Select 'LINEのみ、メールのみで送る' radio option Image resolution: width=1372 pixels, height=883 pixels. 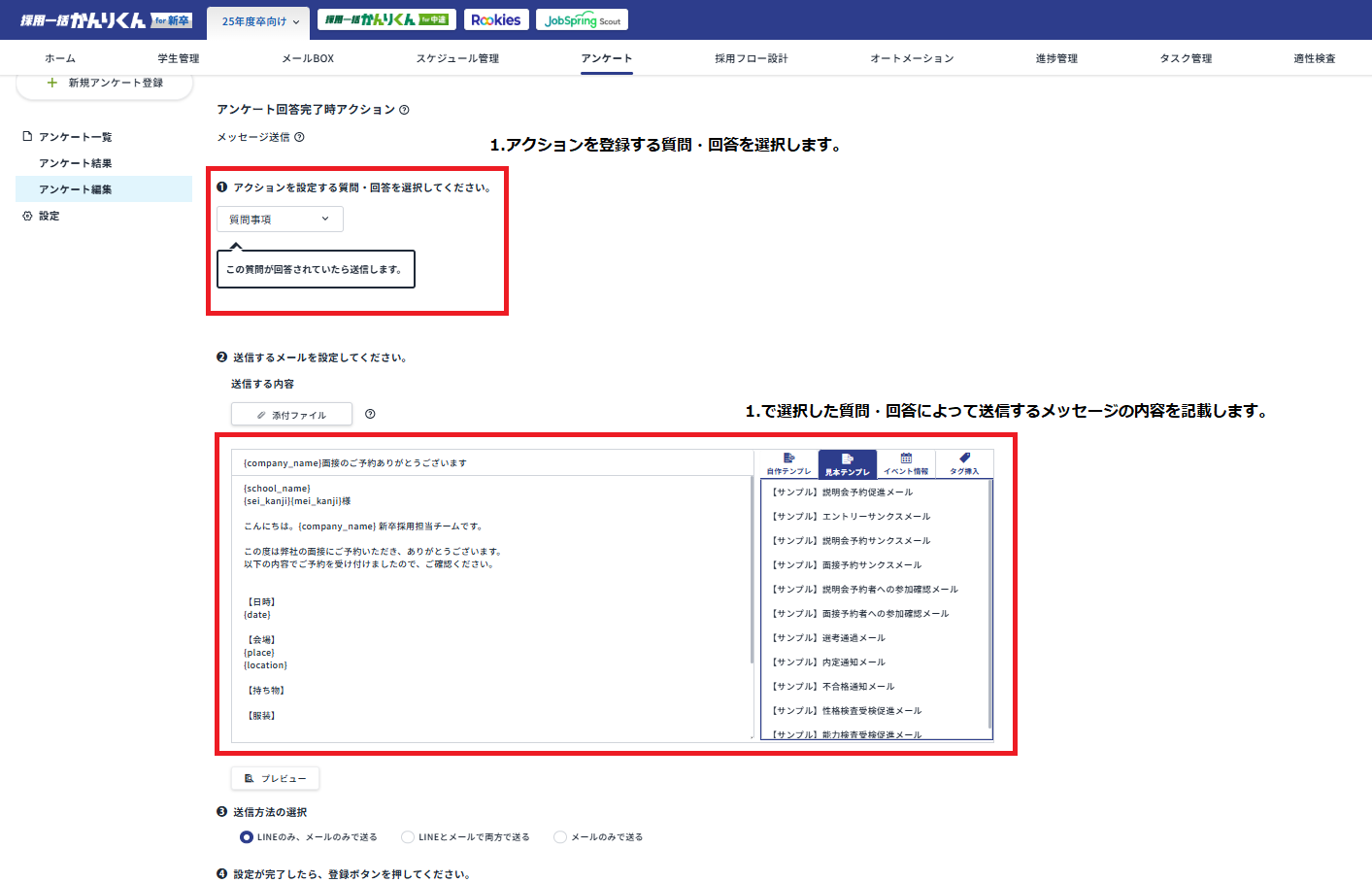click(247, 837)
